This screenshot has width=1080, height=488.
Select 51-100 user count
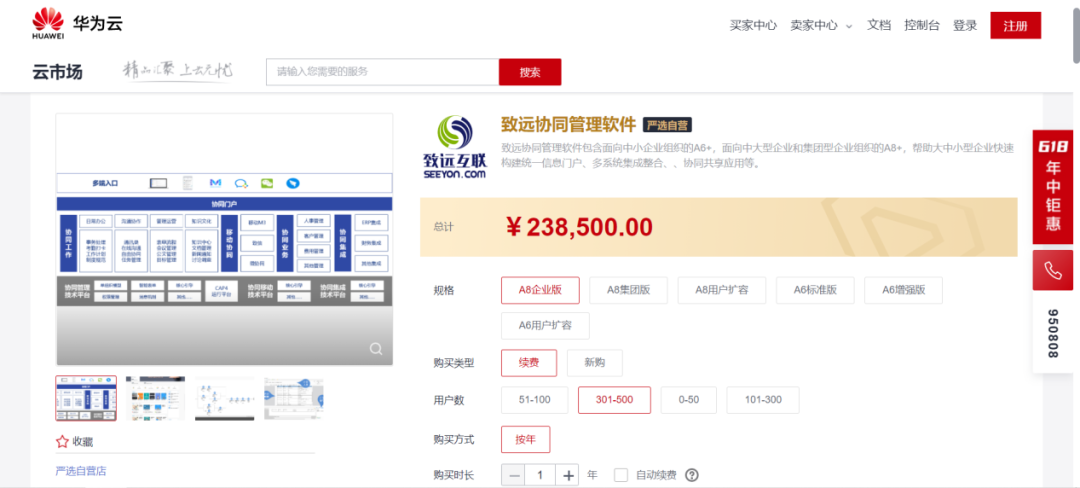pyautogui.click(x=534, y=400)
